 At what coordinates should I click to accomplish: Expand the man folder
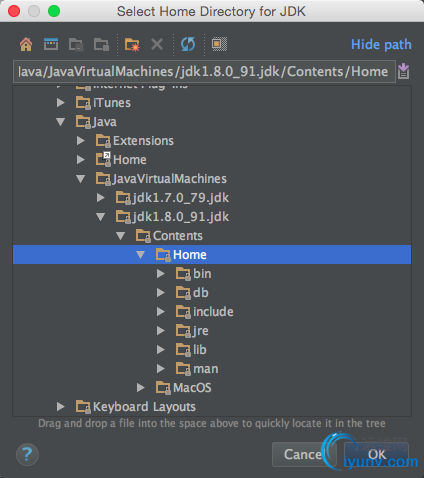pos(161,369)
